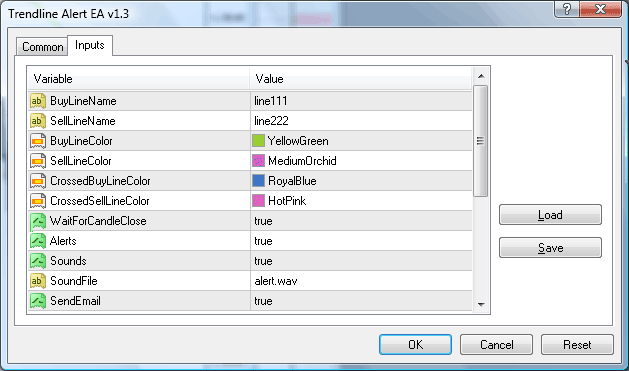This screenshot has height=371, width=629.
Task: Select the WaitForCandleClose variable label
Action: [x=98, y=221]
